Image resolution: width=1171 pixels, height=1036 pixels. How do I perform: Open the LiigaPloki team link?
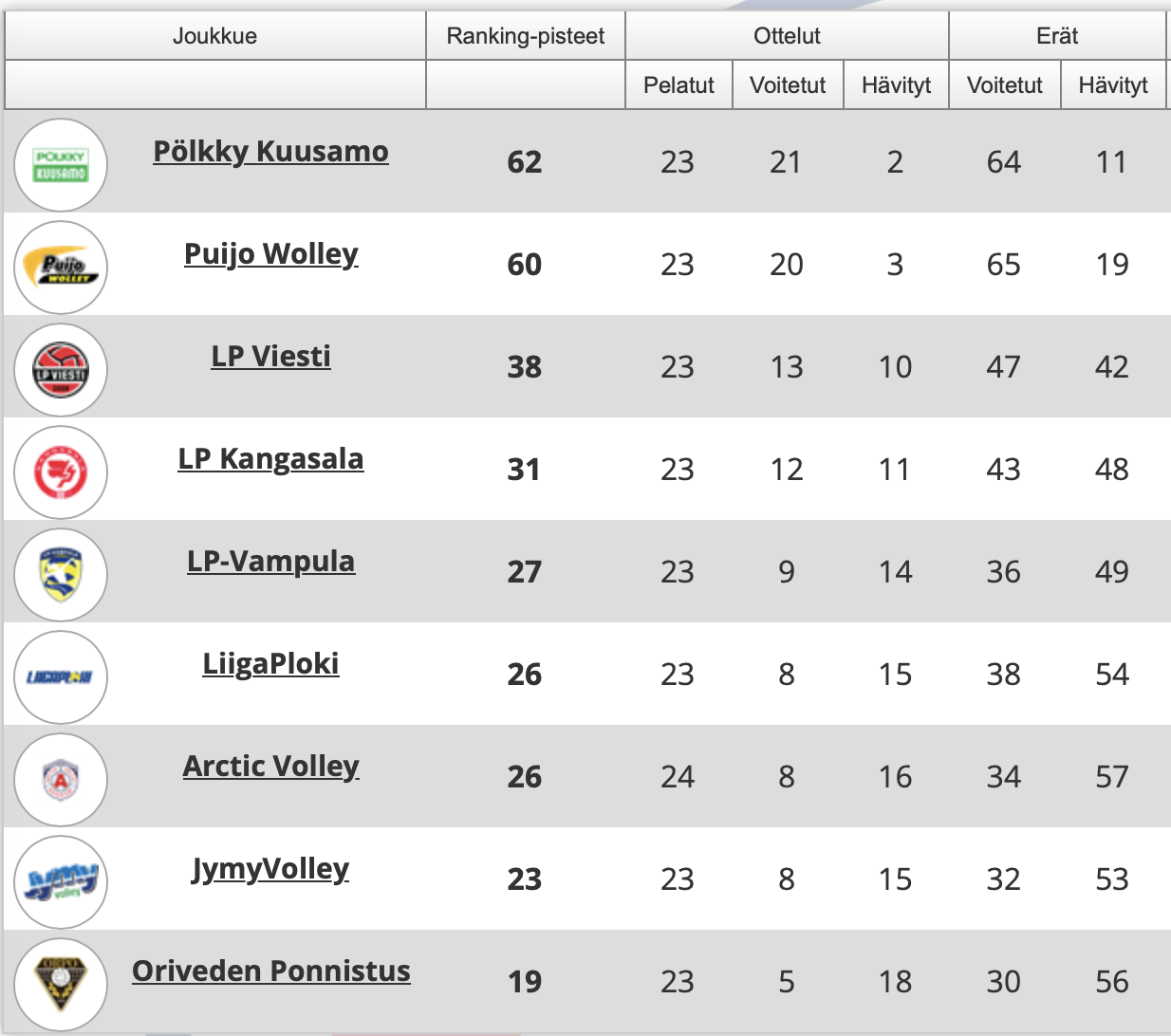(270, 664)
